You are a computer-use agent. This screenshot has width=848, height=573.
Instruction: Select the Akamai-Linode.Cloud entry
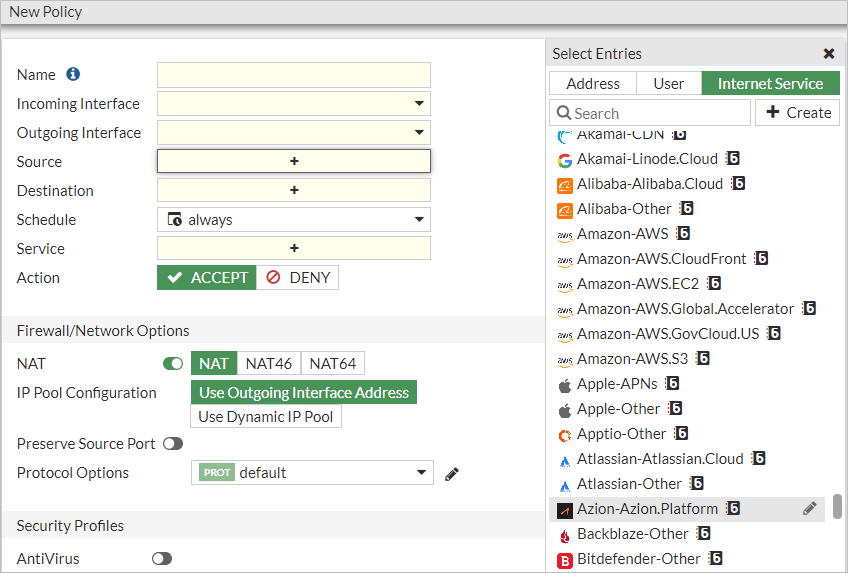click(687, 159)
